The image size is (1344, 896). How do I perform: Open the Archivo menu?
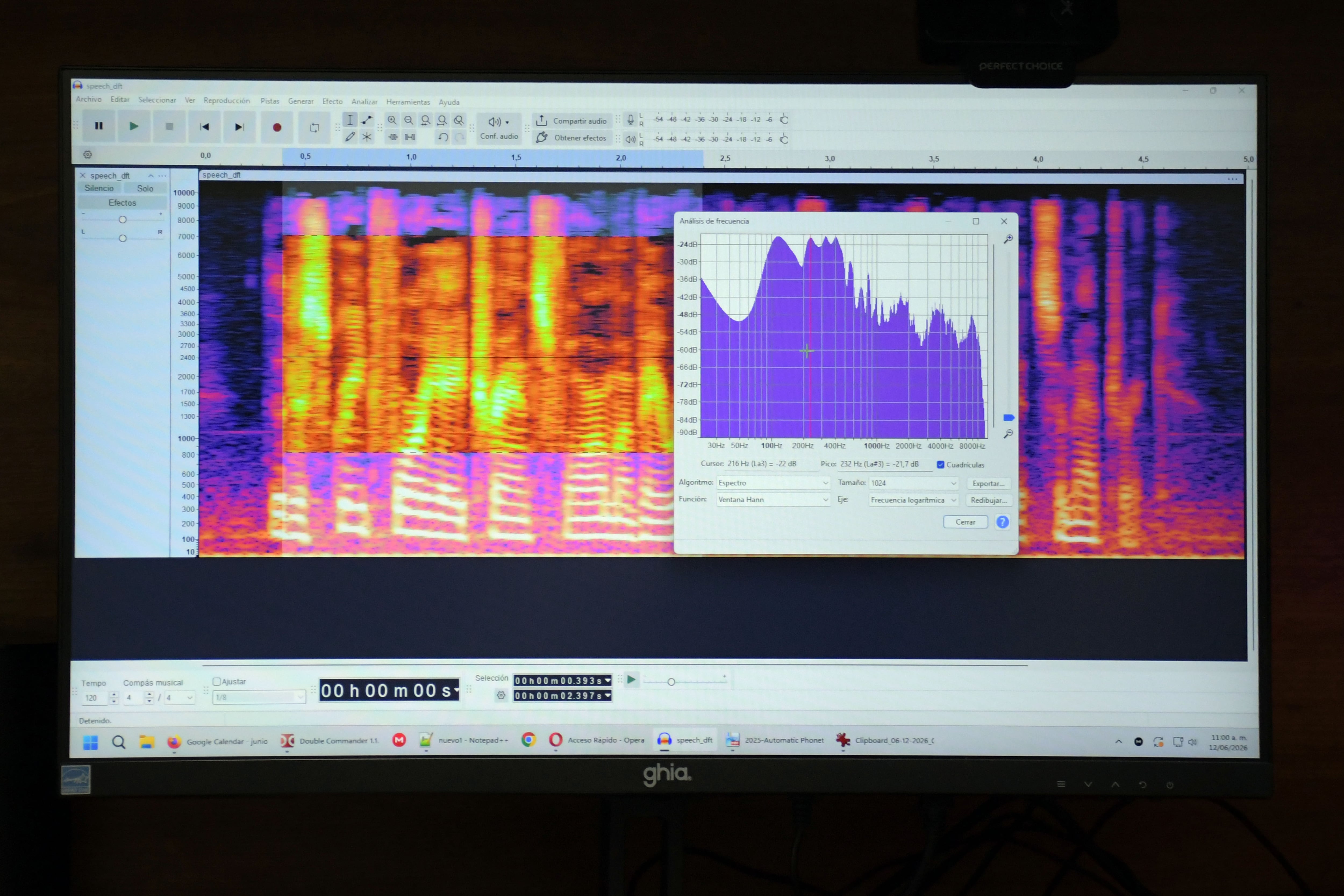89,99
